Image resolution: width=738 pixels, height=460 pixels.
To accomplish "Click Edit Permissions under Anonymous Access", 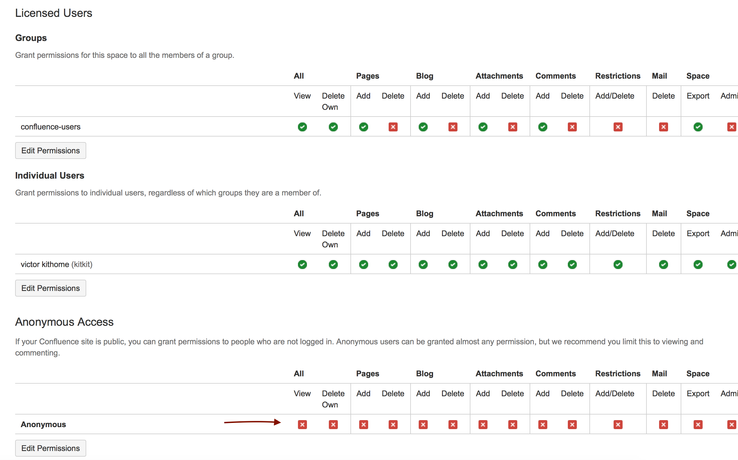I will [50, 448].
